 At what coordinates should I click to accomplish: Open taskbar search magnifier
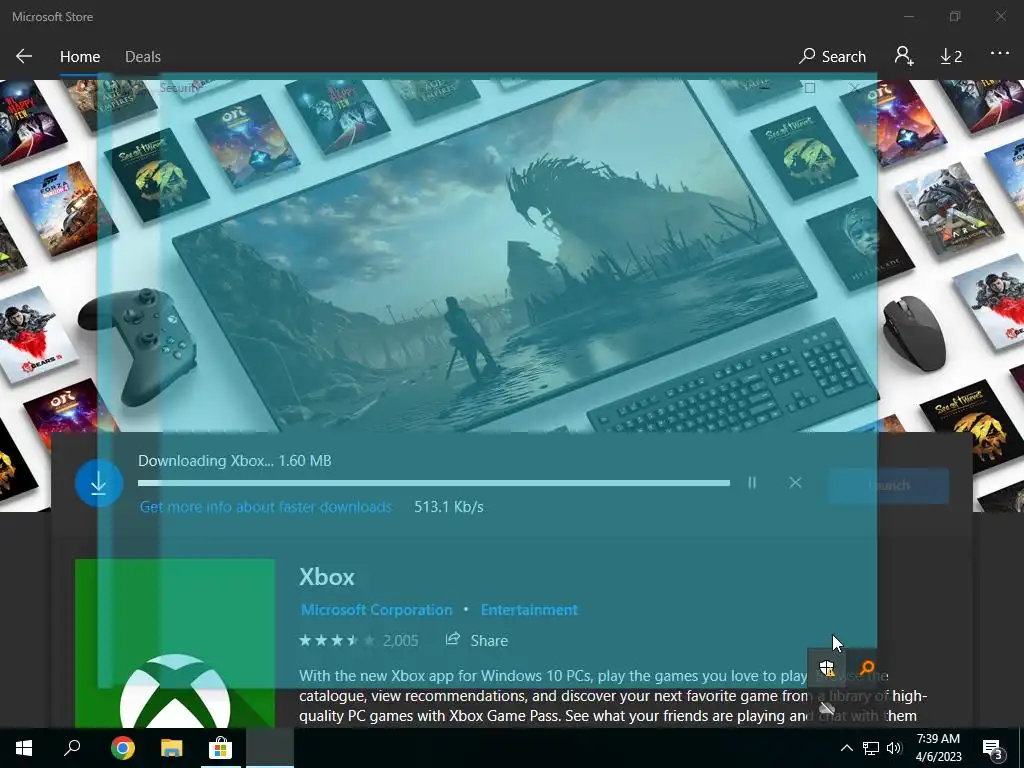pyautogui.click(x=72, y=748)
